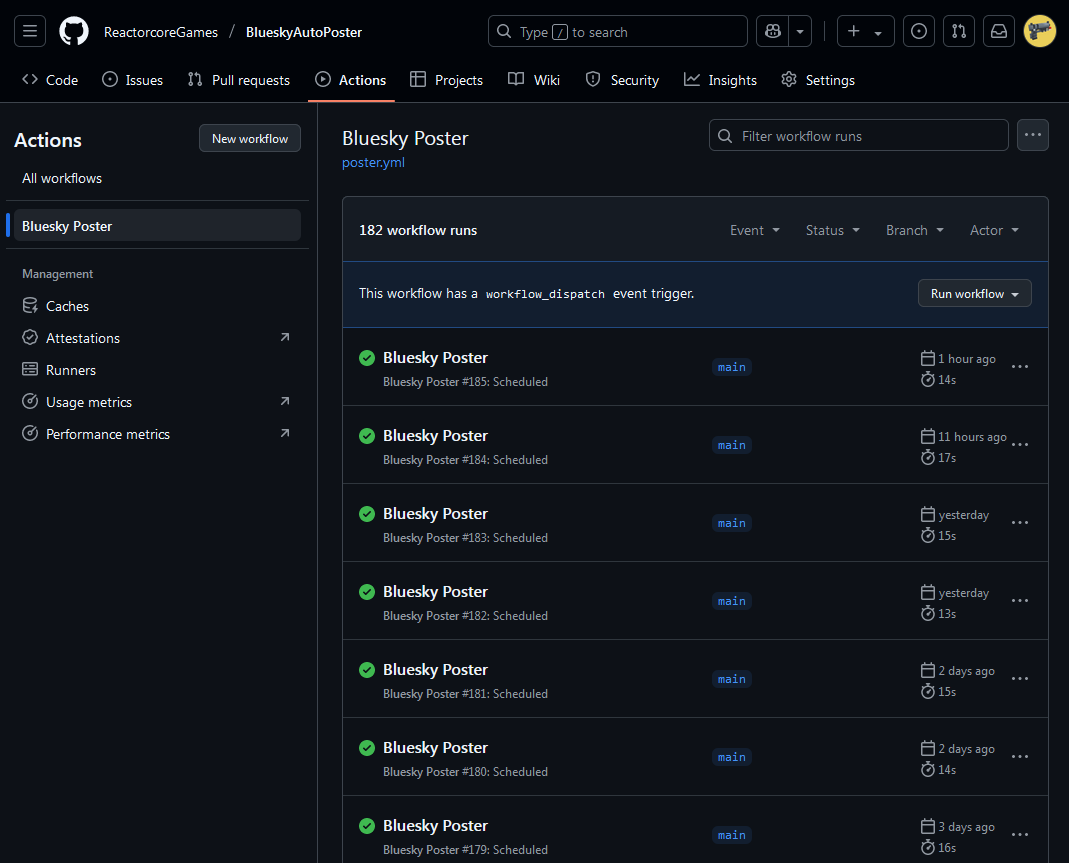Open the Wiki tab
The height and width of the screenshot is (863, 1069).
[x=534, y=80]
